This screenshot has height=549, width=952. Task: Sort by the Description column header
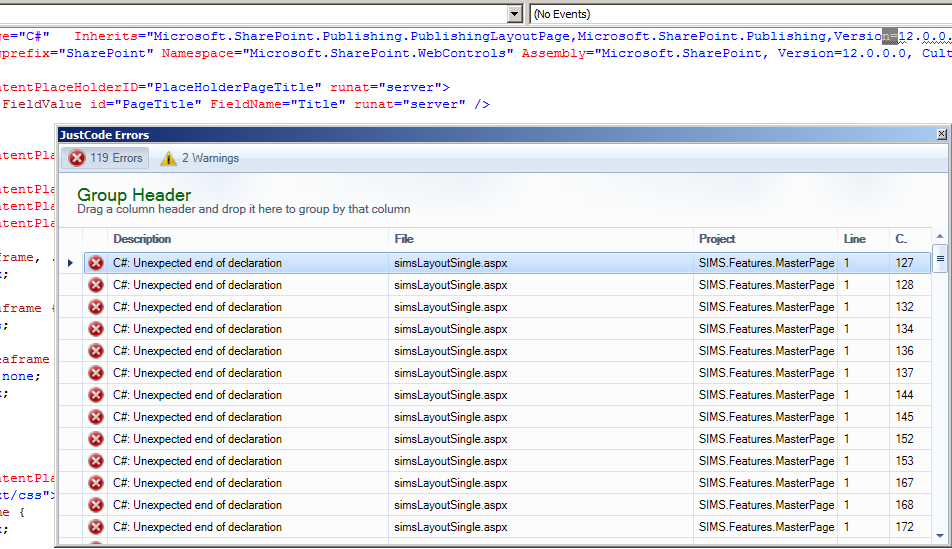[142, 239]
